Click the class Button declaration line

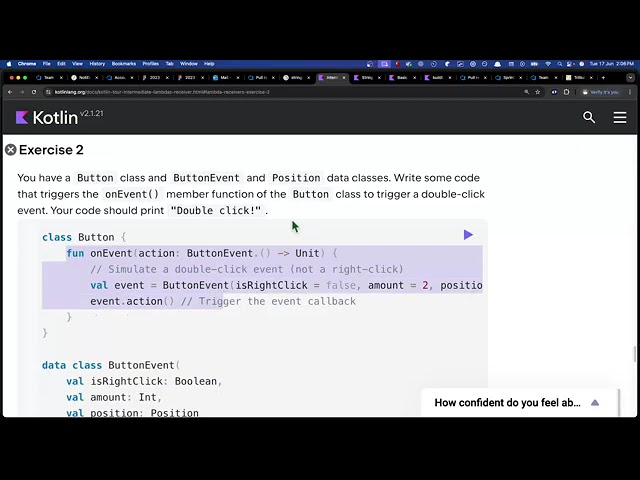(84, 237)
